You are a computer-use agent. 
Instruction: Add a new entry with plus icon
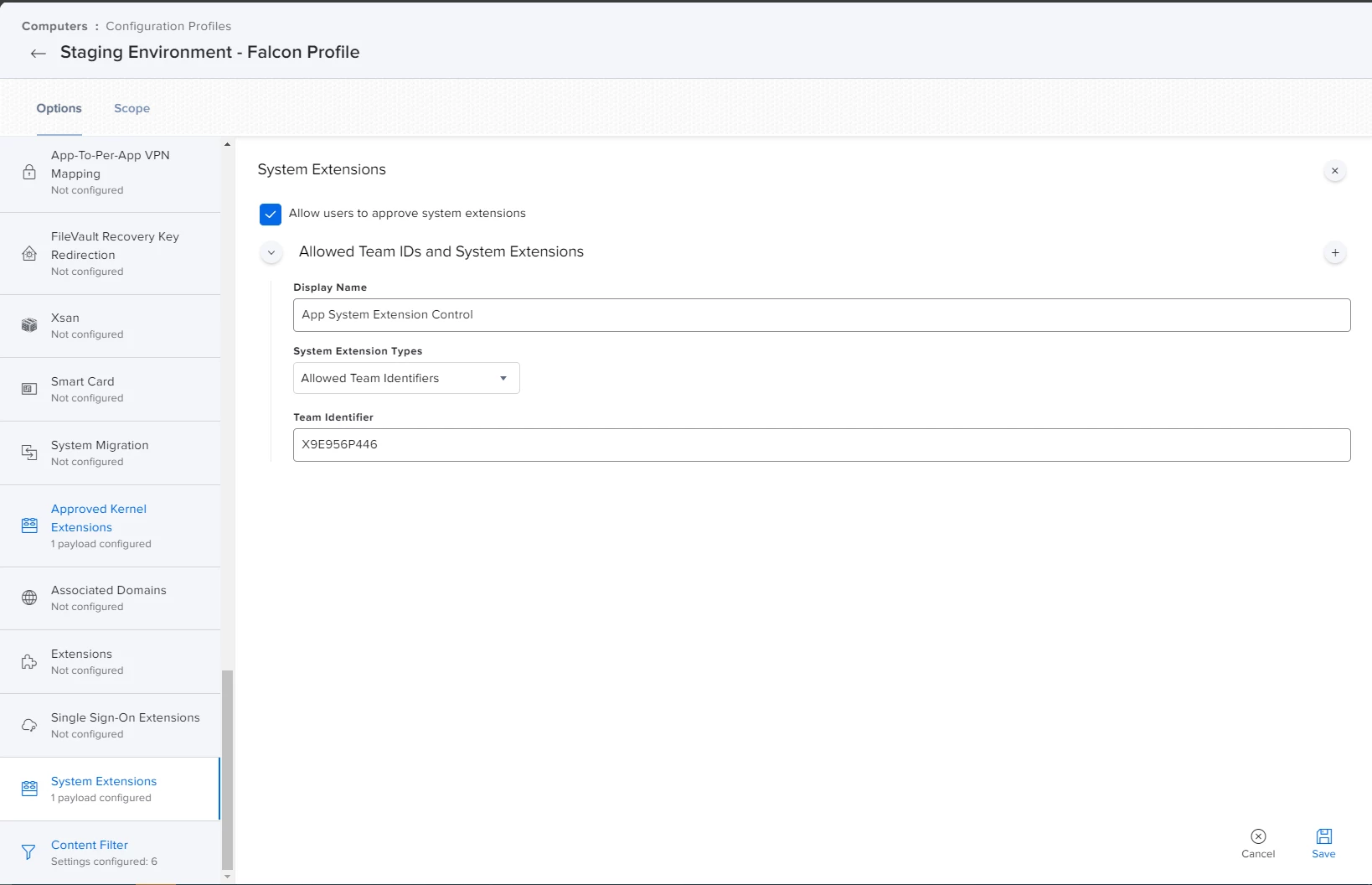coord(1335,252)
